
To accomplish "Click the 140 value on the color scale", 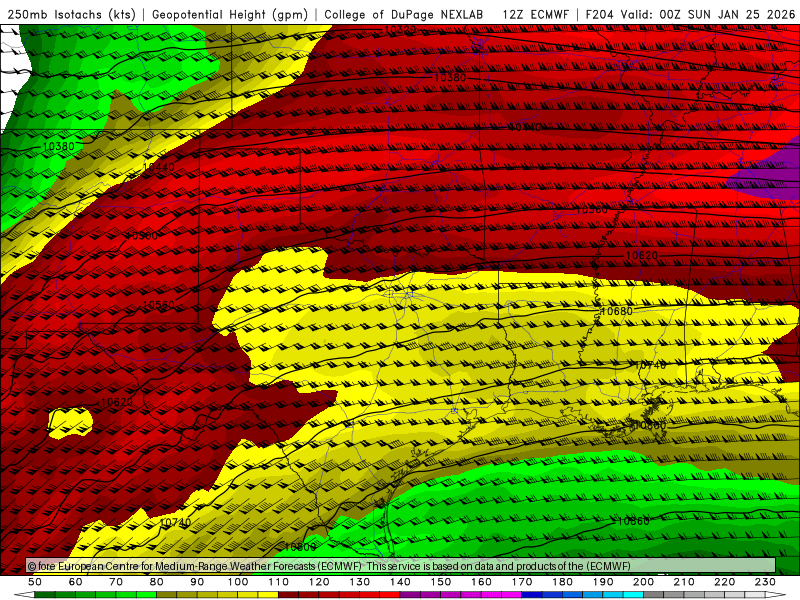I will coord(400,582).
